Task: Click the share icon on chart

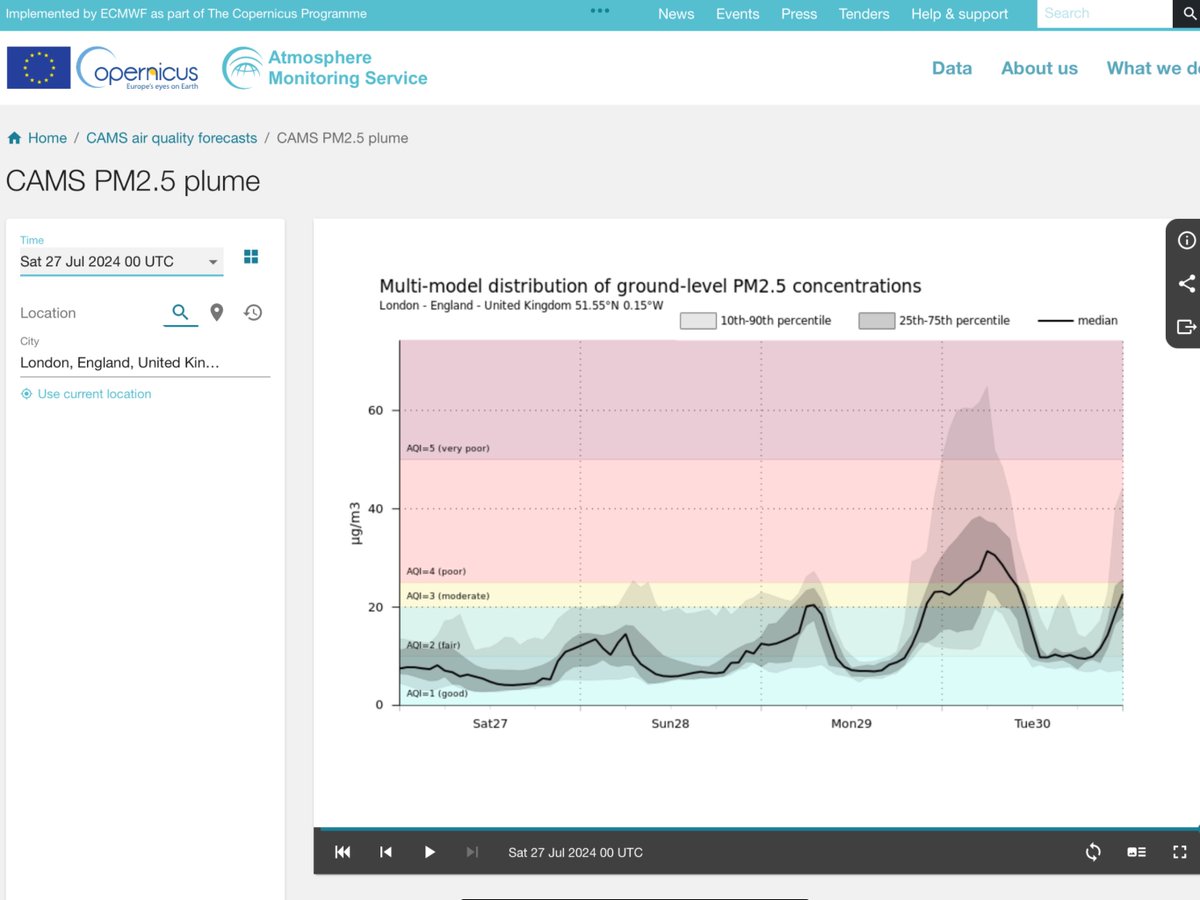Action: point(1187,284)
